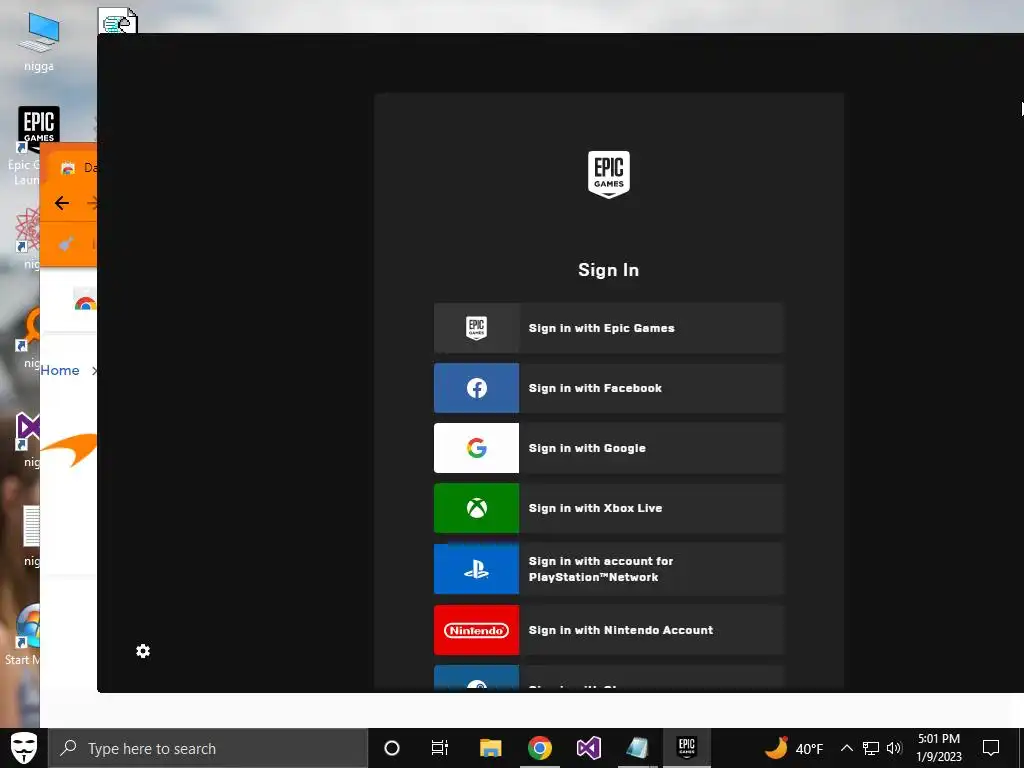The image size is (1024, 768).
Task: Open the computer desktop icon at top
Action: 39,42
